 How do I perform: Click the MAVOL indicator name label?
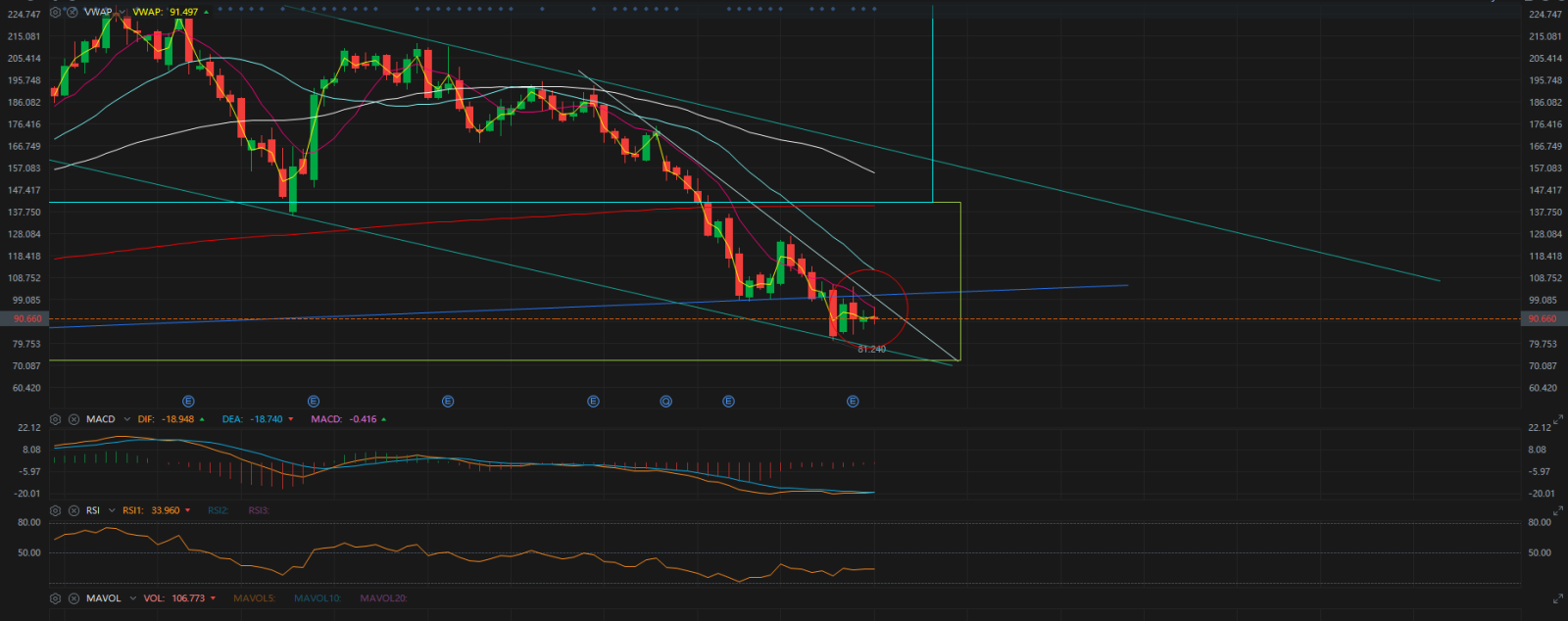(x=104, y=597)
